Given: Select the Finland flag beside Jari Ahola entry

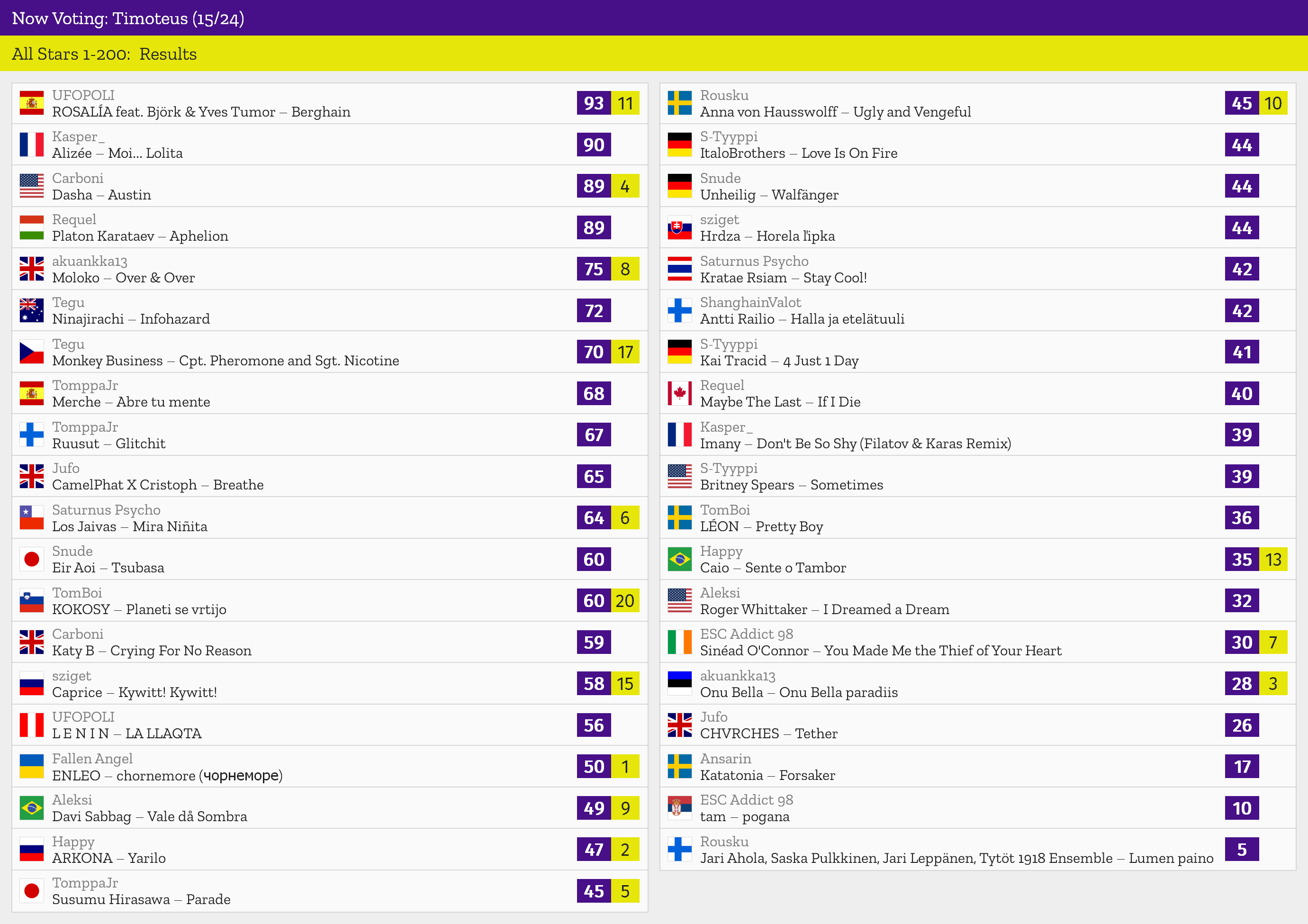Looking at the screenshot, I should [x=680, y=850].
